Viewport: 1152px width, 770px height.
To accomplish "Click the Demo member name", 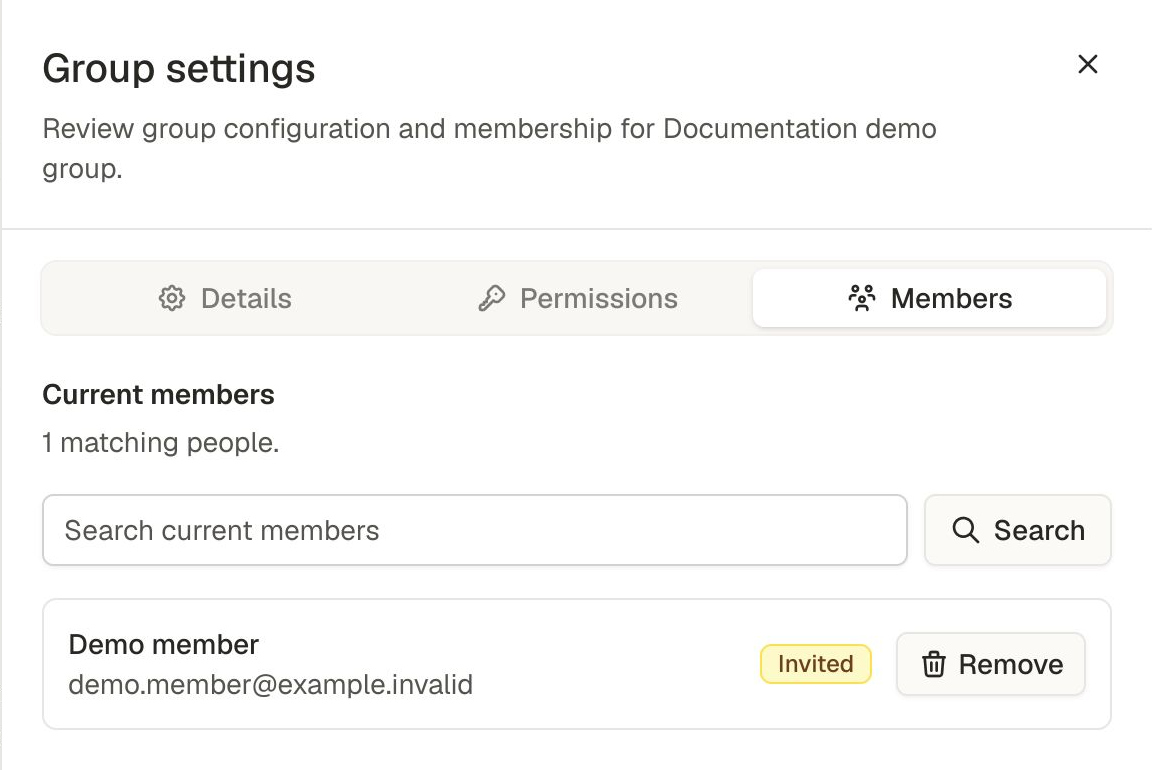I will click(164, 644).
